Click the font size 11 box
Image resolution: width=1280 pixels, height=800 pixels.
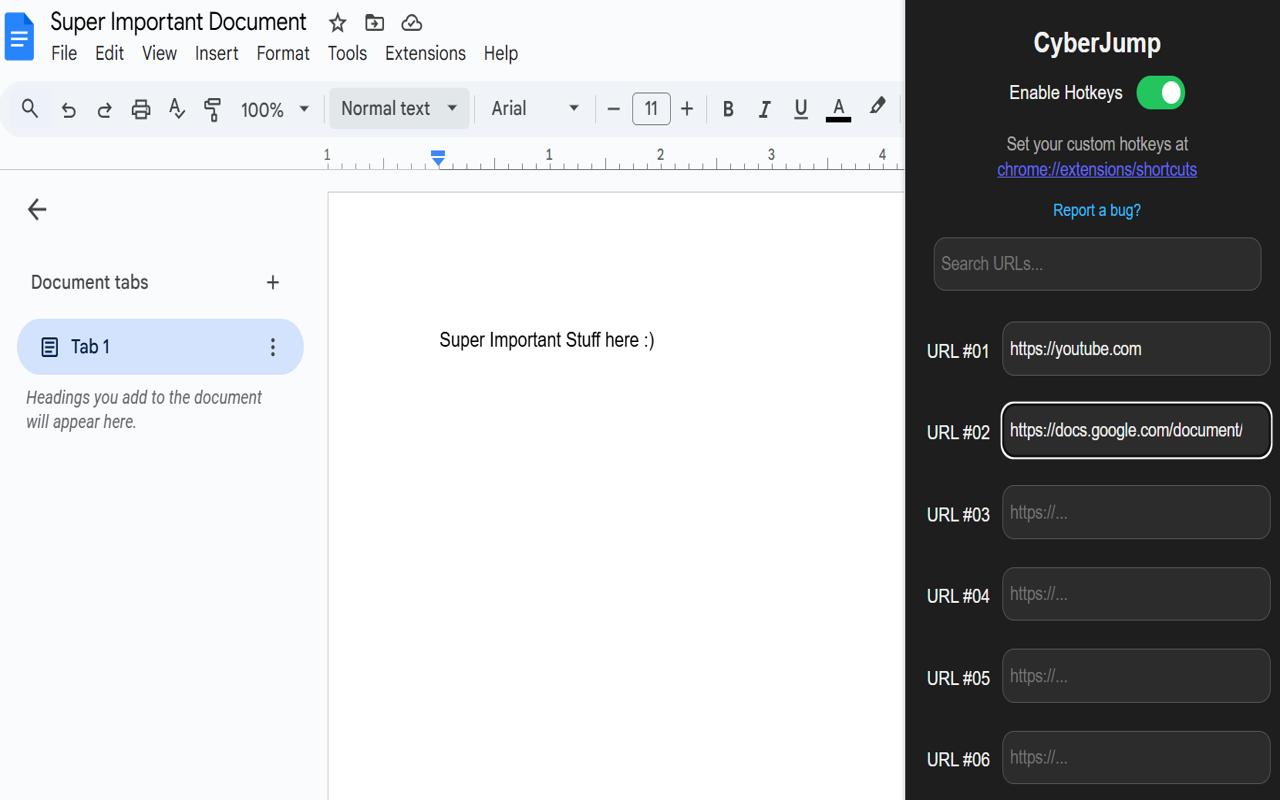(651, 109)
